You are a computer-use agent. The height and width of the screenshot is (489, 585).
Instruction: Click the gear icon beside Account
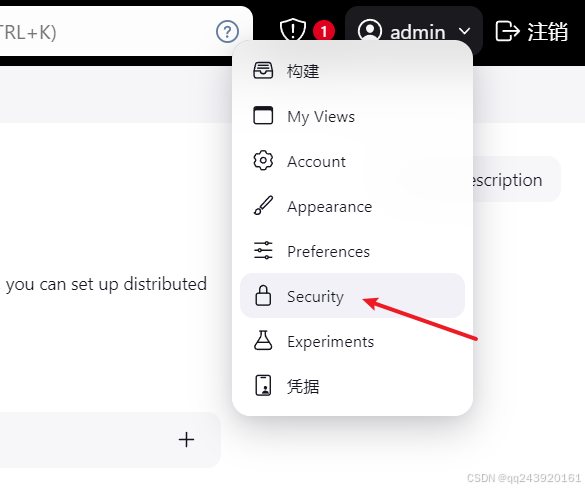click(263, 161)
